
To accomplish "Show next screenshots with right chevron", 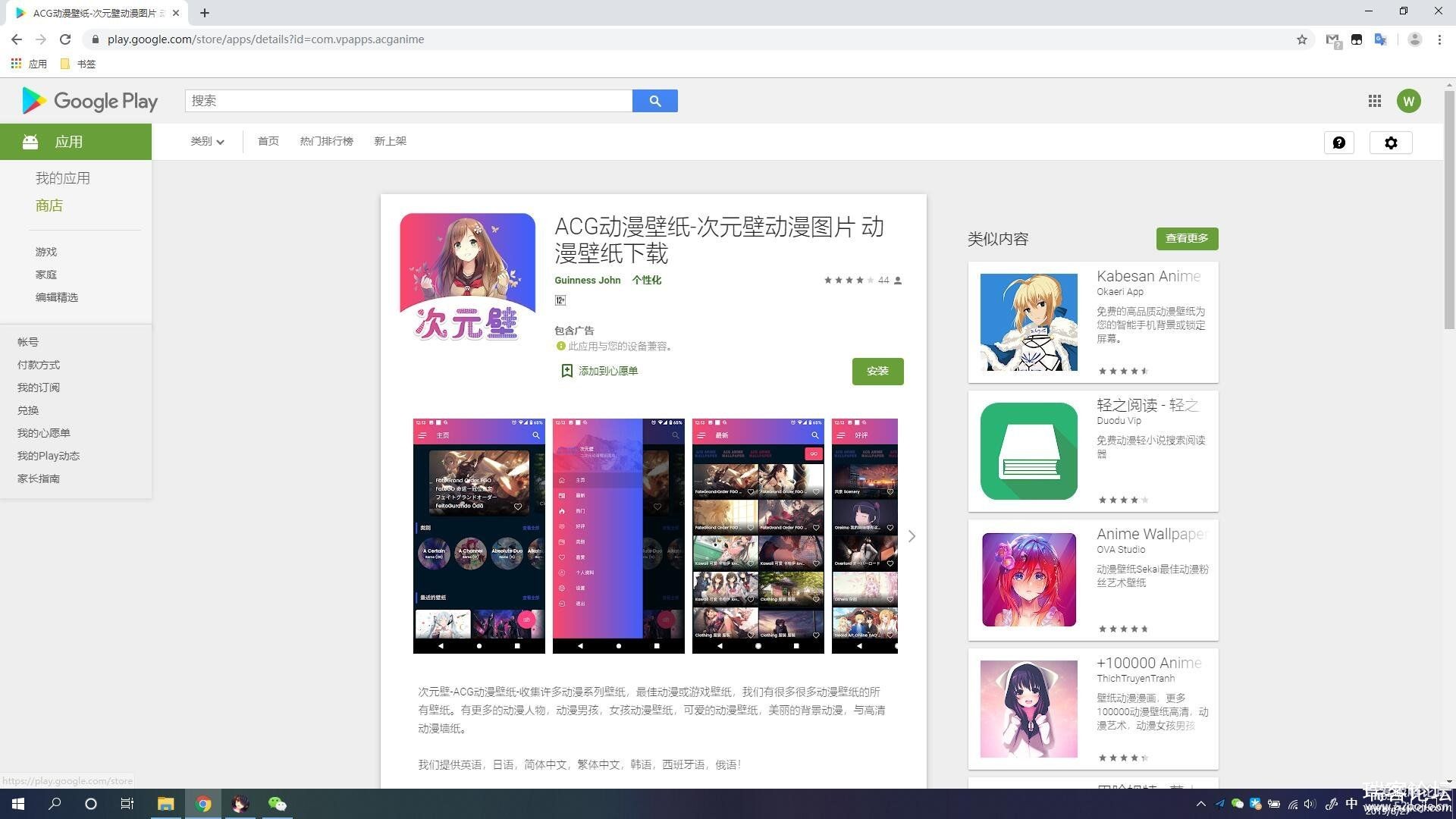I will pos(912,536).
